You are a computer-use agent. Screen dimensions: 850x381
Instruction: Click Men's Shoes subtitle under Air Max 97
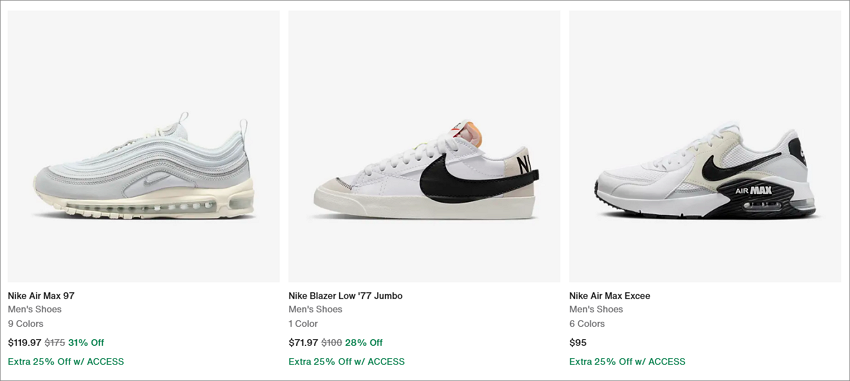click(x=35, y=309)
